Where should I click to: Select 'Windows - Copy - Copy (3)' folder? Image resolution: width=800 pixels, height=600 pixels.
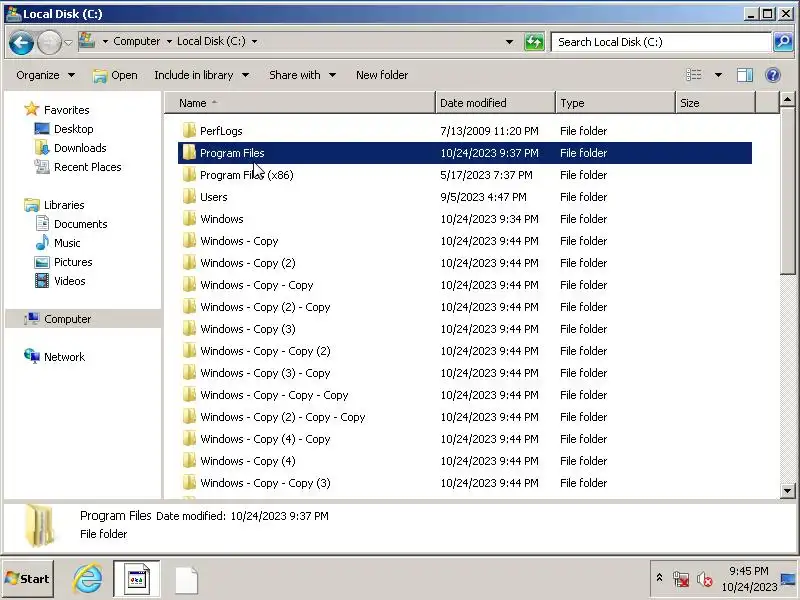[x=465, y=483]
